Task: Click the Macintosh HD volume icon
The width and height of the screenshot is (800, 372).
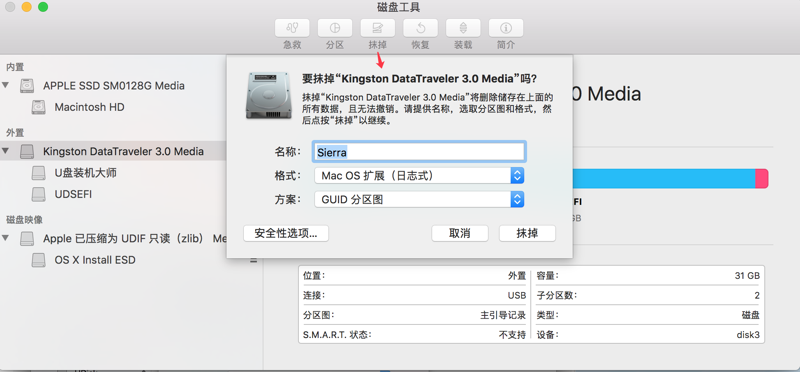Action: [x=38, y=107]
